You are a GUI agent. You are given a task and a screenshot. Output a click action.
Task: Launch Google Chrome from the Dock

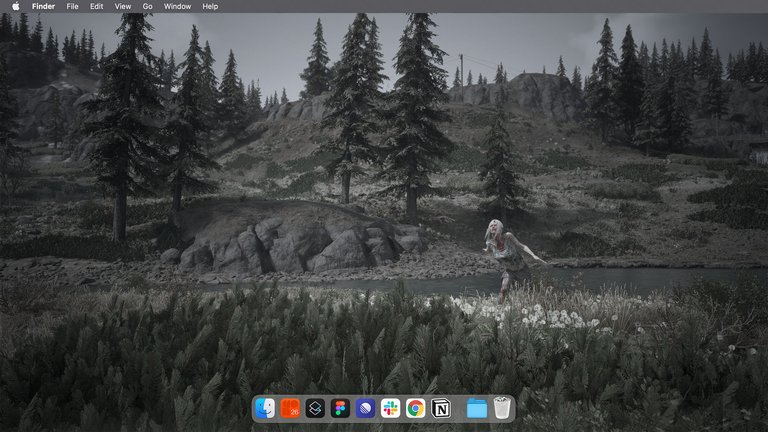pyautogui.click(x=415, y=408)
